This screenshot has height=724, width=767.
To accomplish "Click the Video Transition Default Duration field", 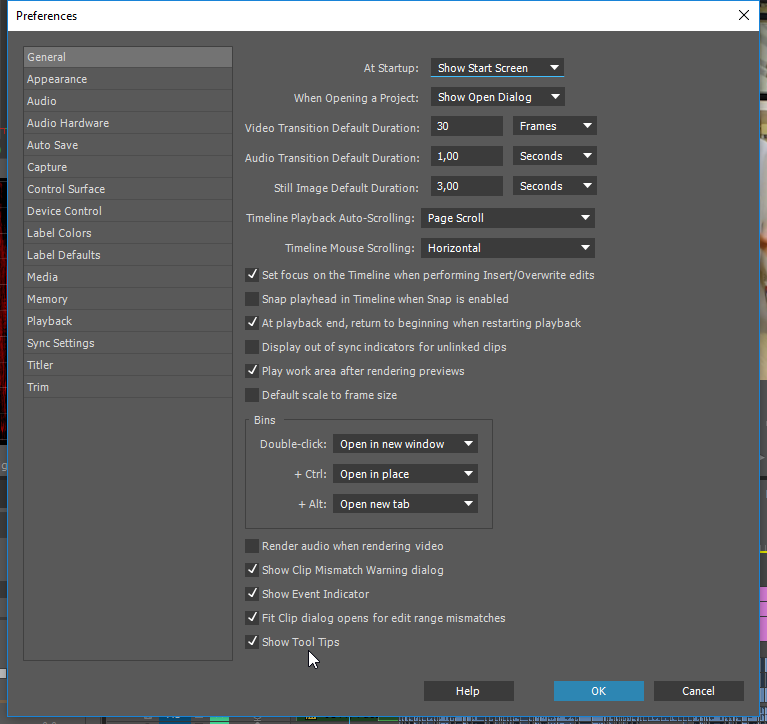I will [467, 126].
